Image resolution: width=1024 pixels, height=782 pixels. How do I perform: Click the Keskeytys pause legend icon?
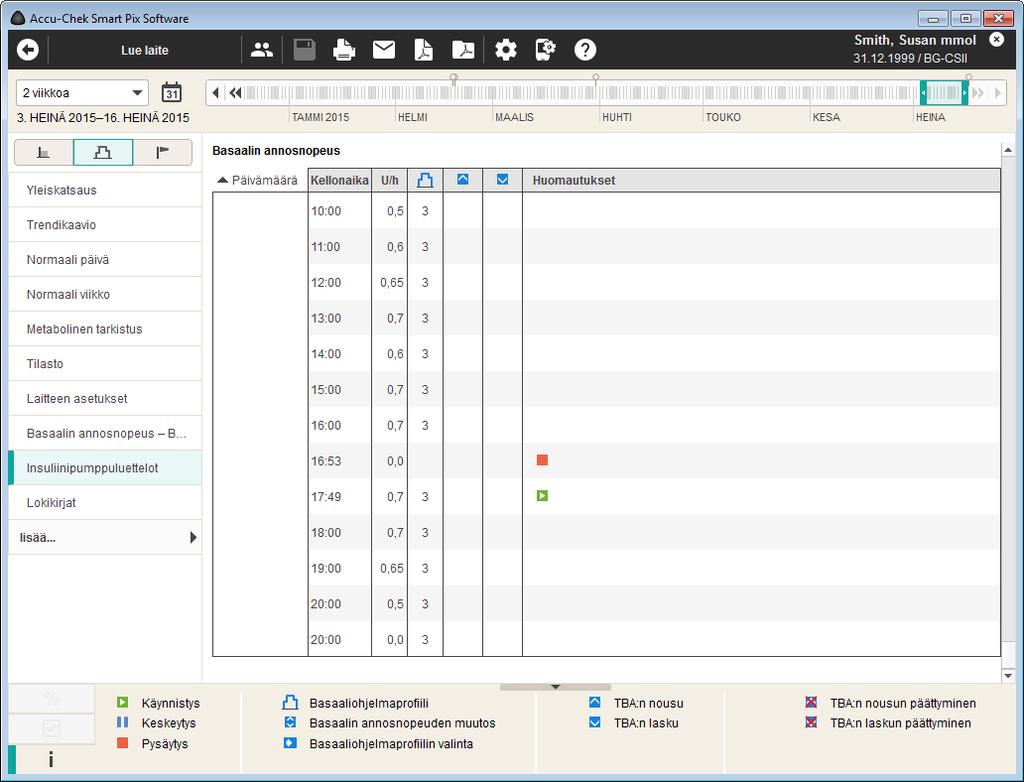[x=122, y=723]
